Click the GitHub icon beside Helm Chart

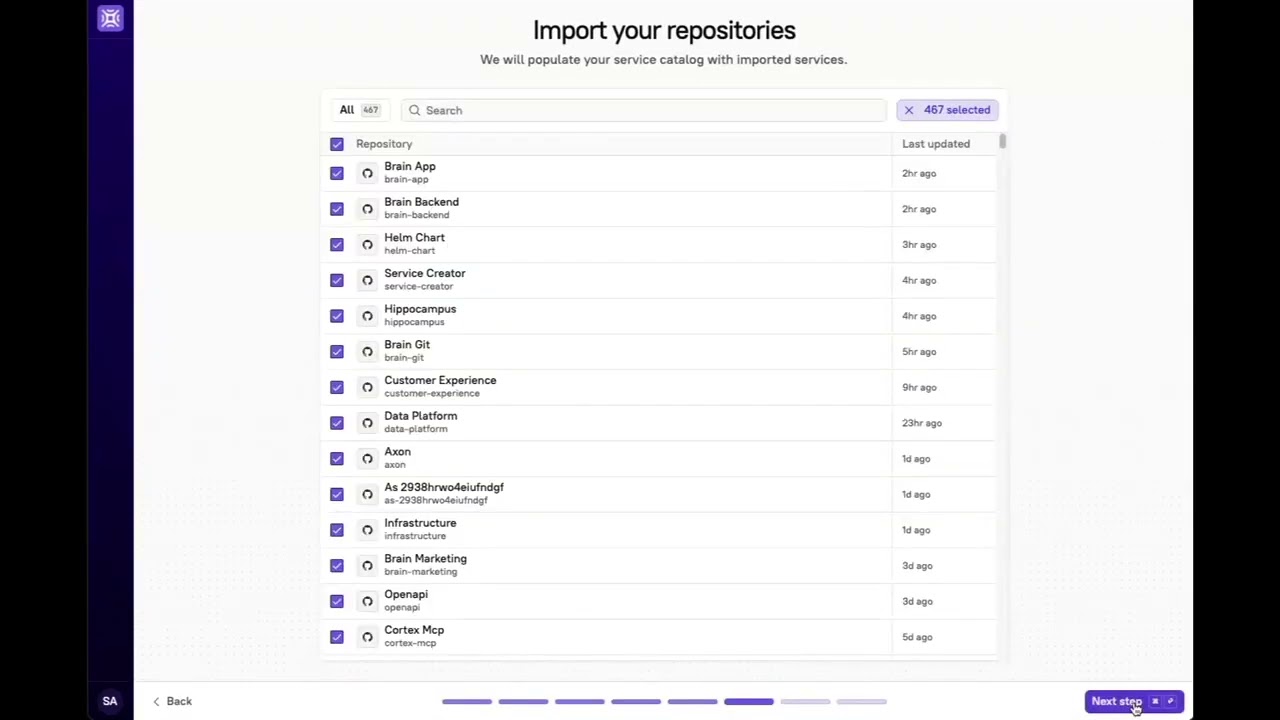click(x=367, y=245)
